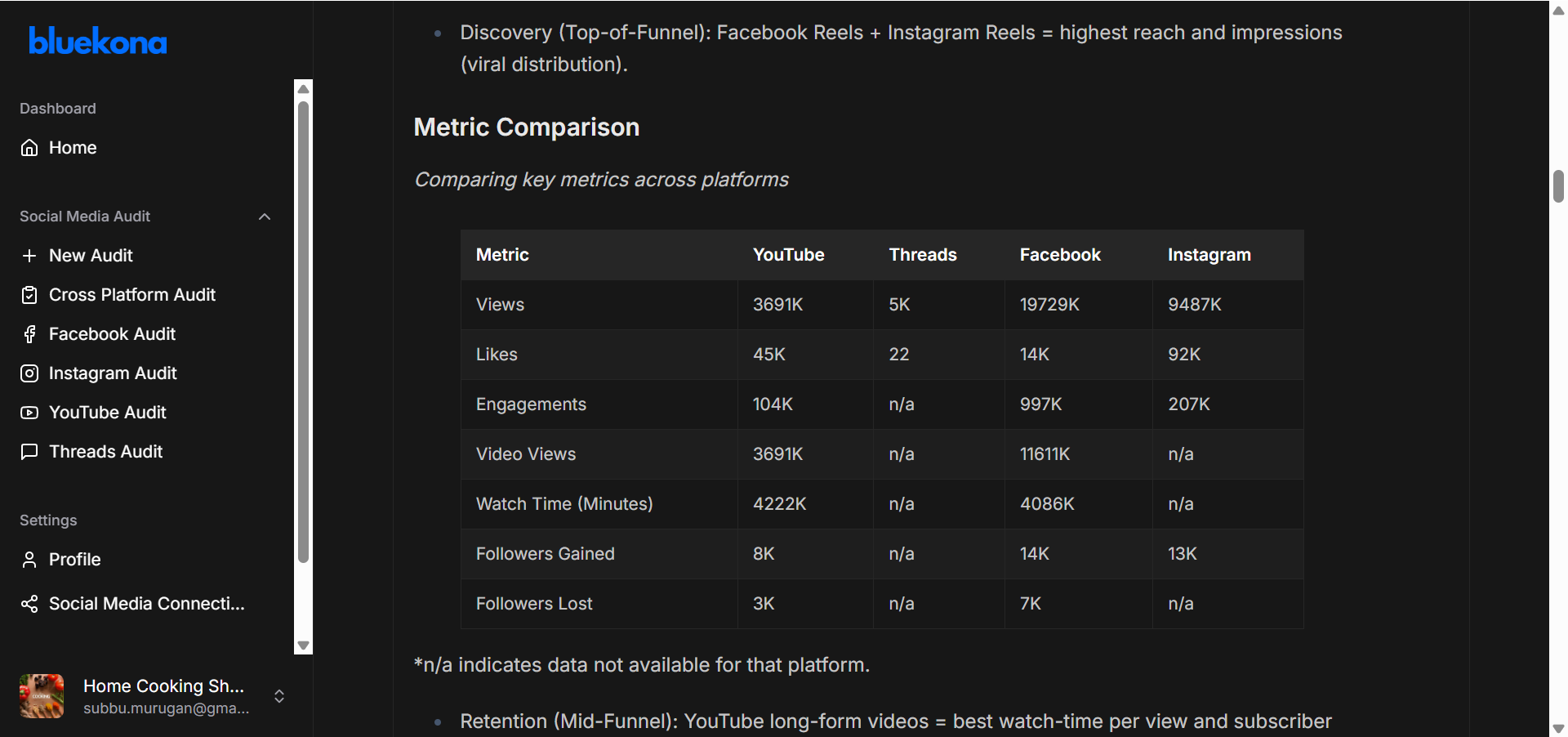The width and height of the screenshot is (1568, 737).
Task: Open Social Media Connections via share icon
Action: click(29, 604)
